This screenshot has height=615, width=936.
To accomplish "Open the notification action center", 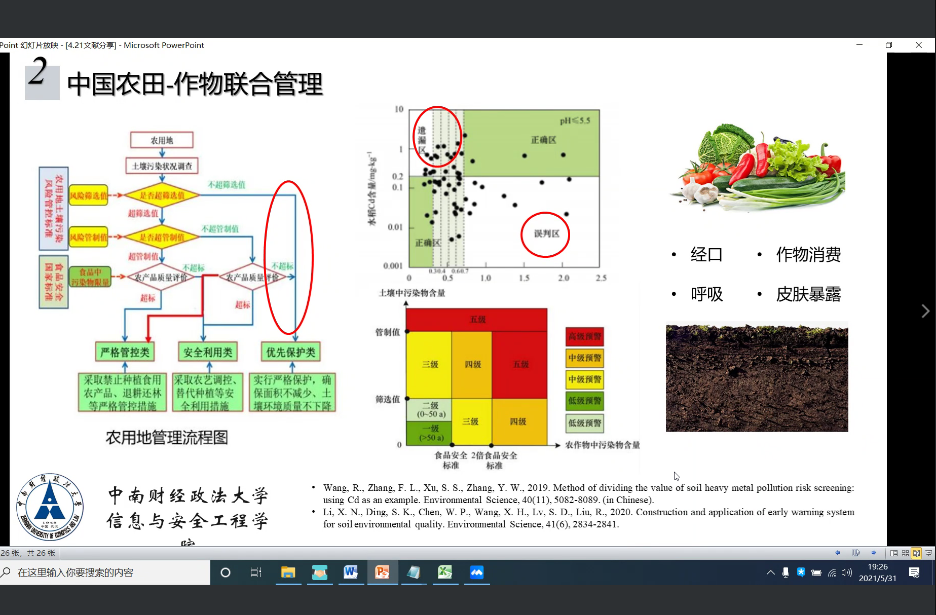I will pyautogui.click(x=914, y=572).
